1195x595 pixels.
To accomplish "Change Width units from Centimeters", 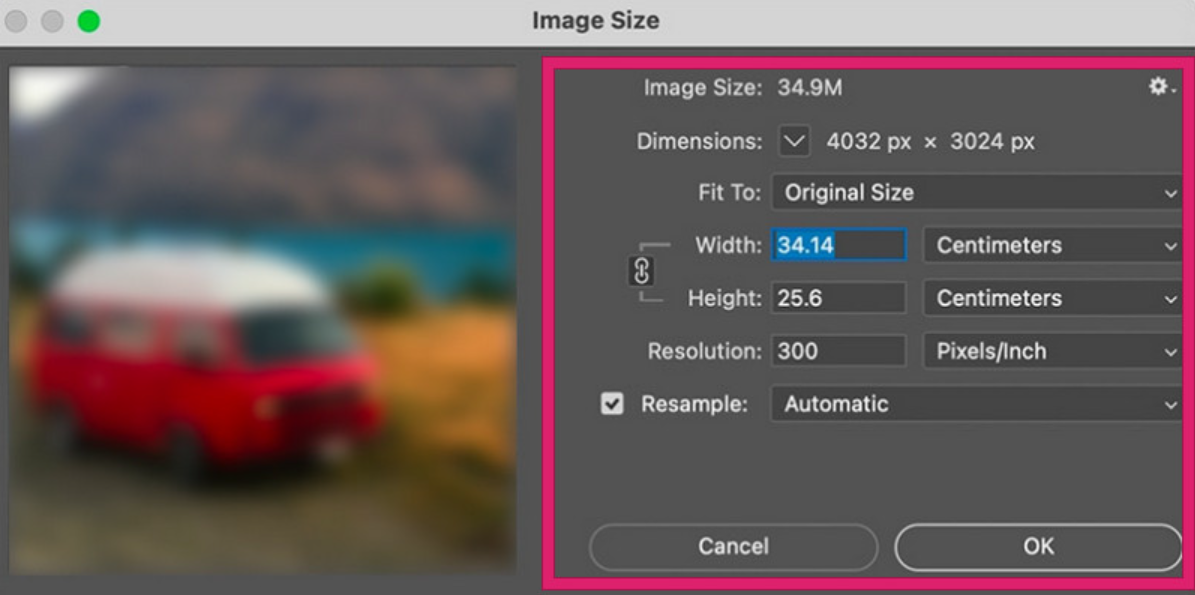I will pyautogui.click(x=1052, y=245).
